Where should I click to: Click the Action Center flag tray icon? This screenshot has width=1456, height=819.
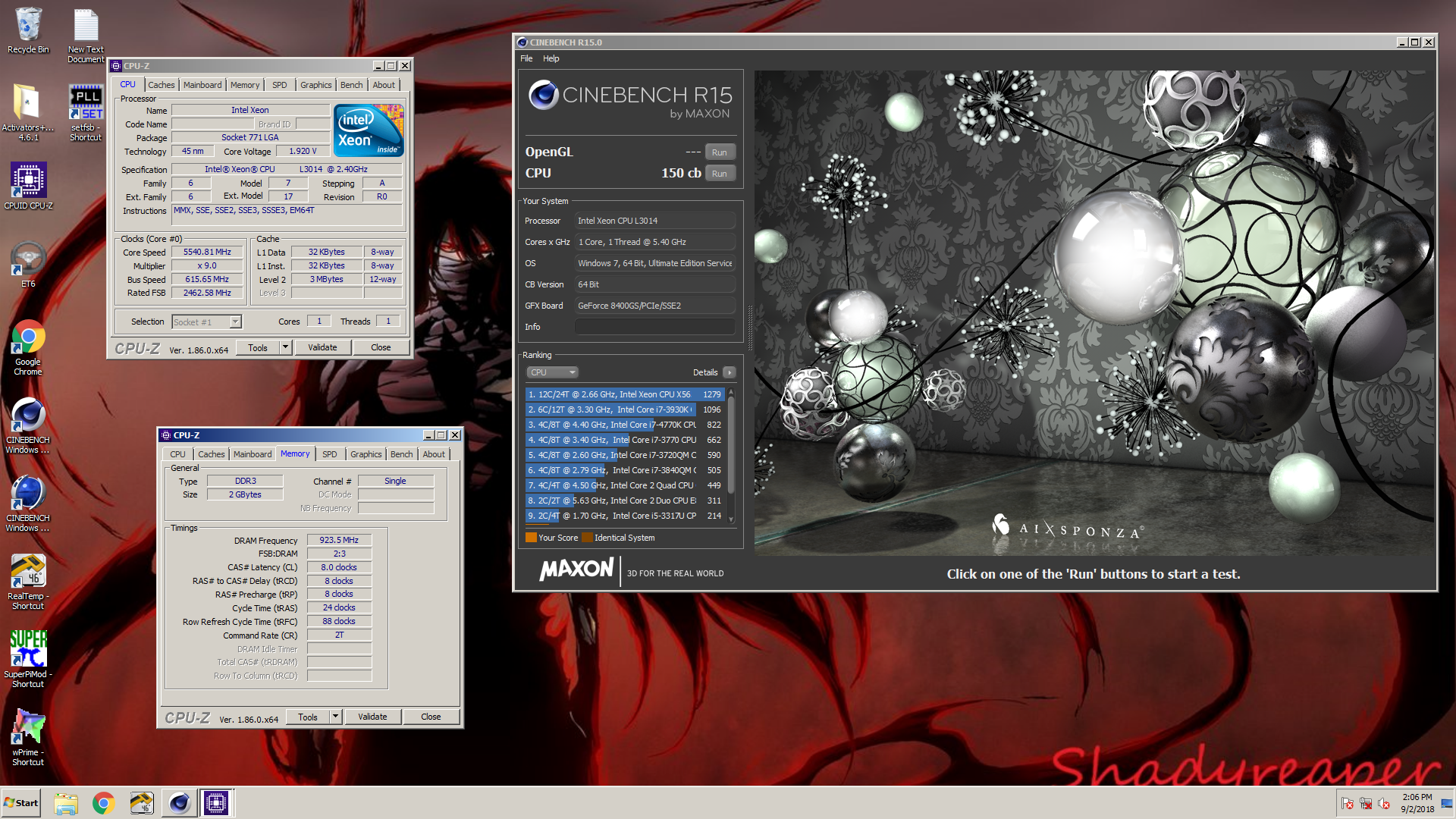tap(1348, 803)
